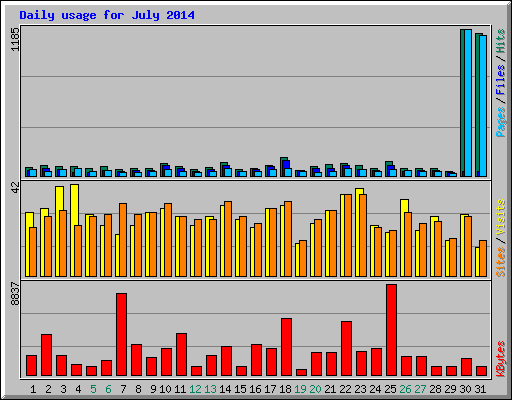Click the 42 axis value label
The width and height of the screenshot is (512, 400).
coord(15,188)
